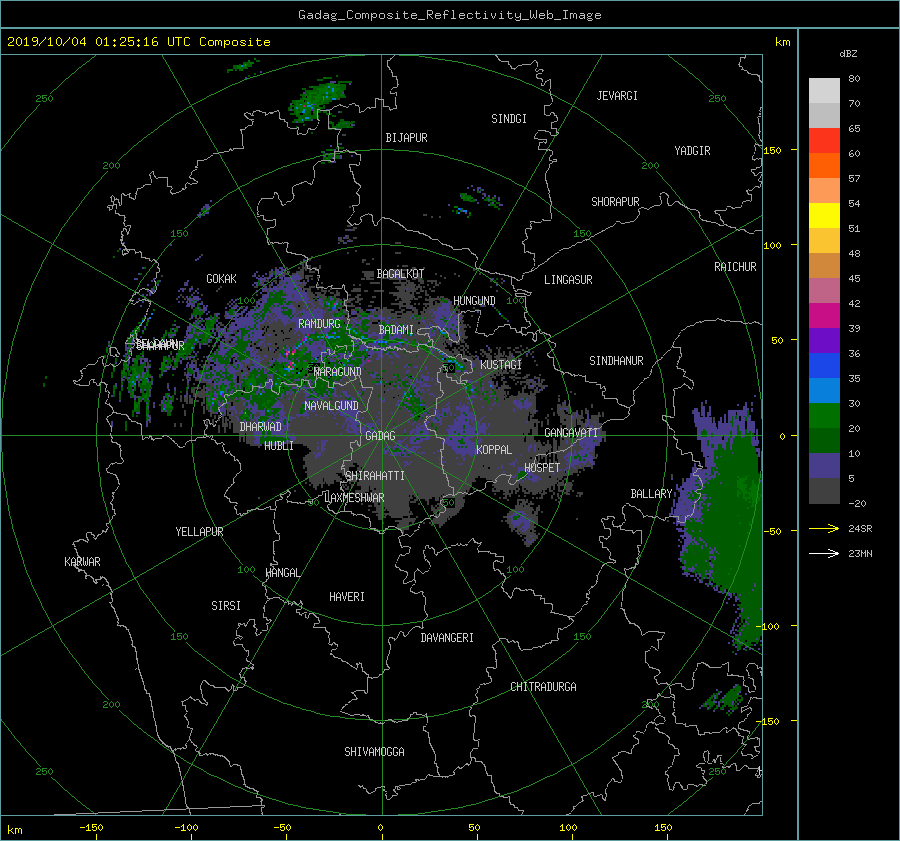Click the GADAG radar center label

pyautogui.click(x=381, y=436)
